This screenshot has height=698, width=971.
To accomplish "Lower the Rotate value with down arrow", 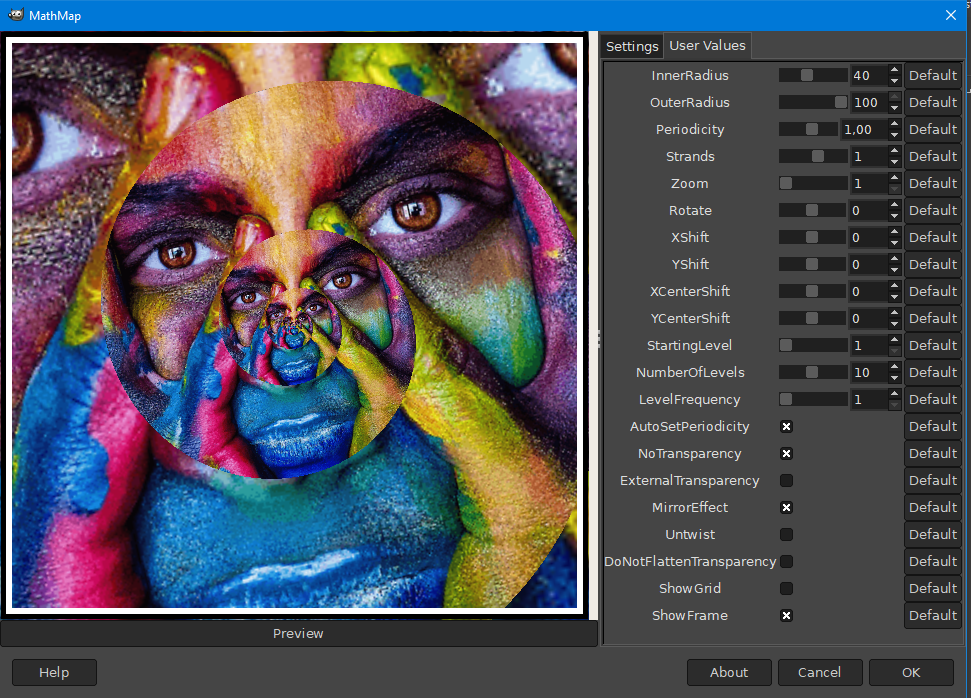I will [x=894, y=216].
